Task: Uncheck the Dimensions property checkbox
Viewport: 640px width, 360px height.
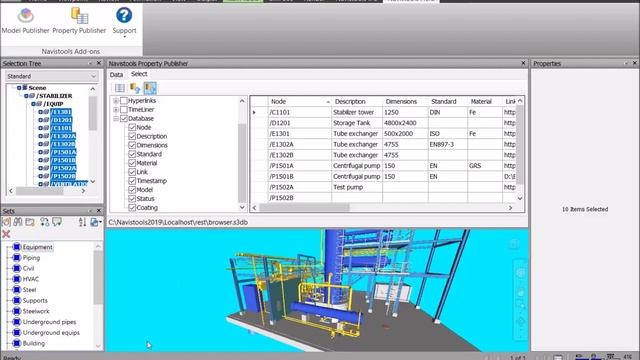Action: point(132,145)
